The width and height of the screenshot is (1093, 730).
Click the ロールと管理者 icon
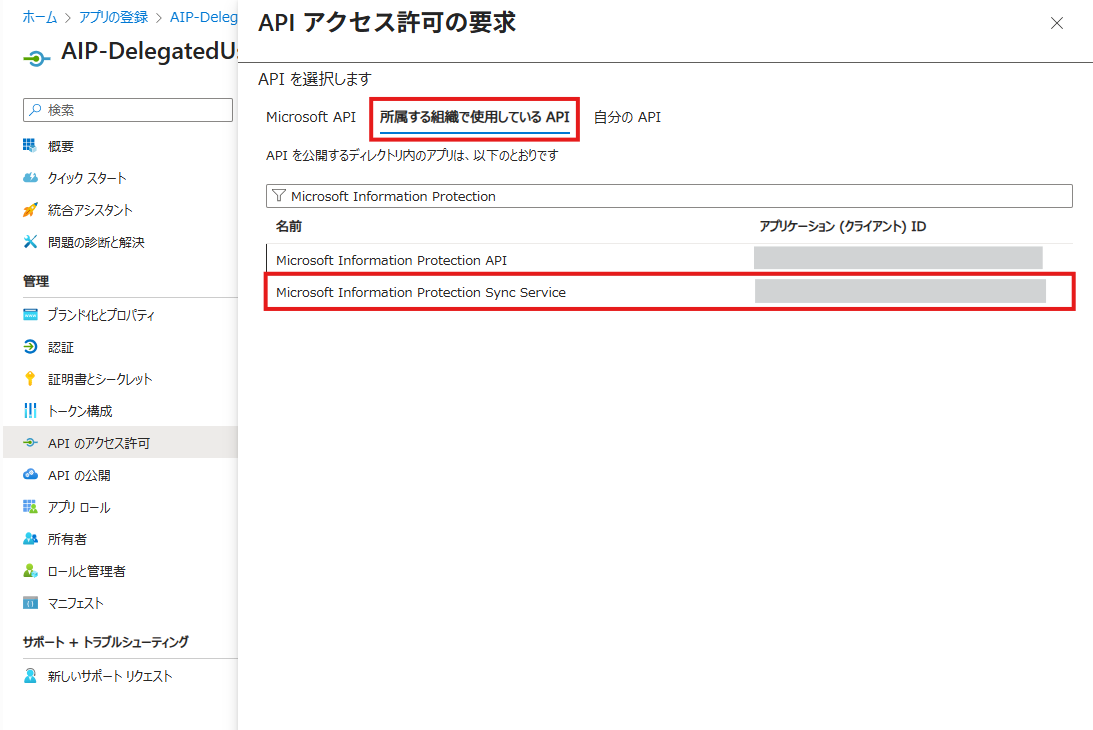click(30, 570)
